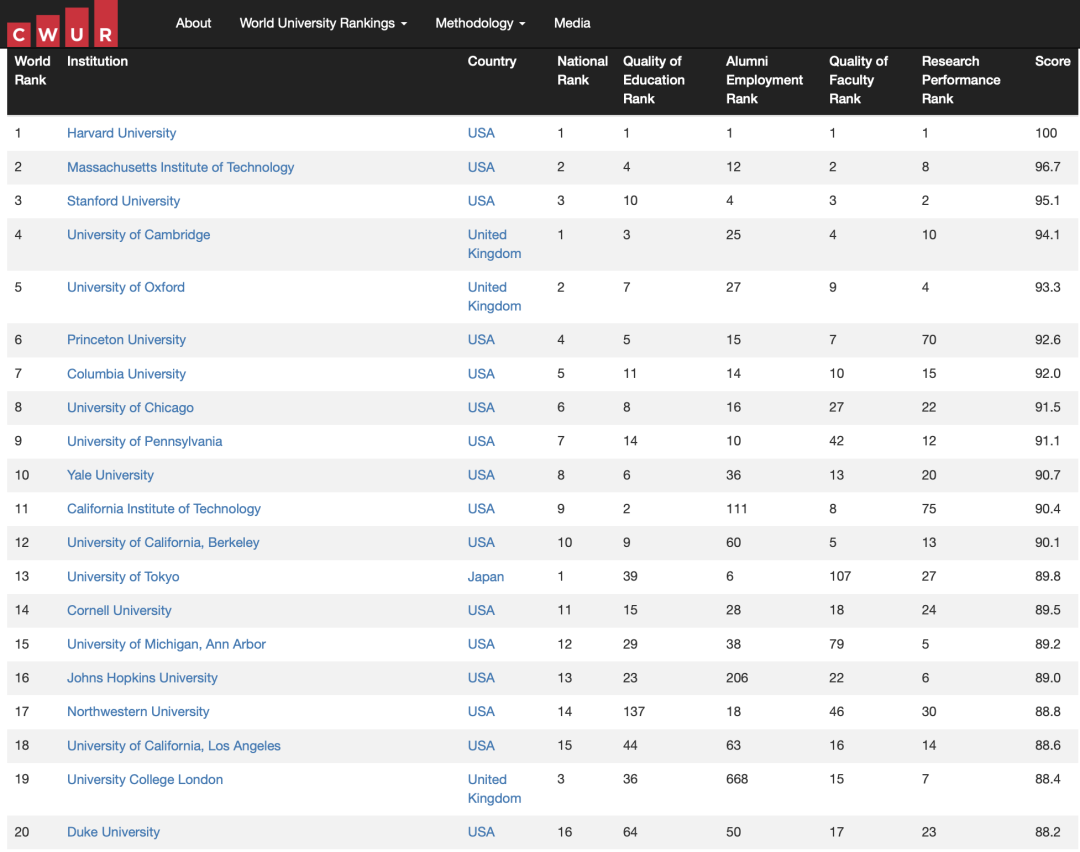The width and height of the screenshot is (1080, 852).
Task: Open the University of Cambridge link
Action: [x=138, y=234]
